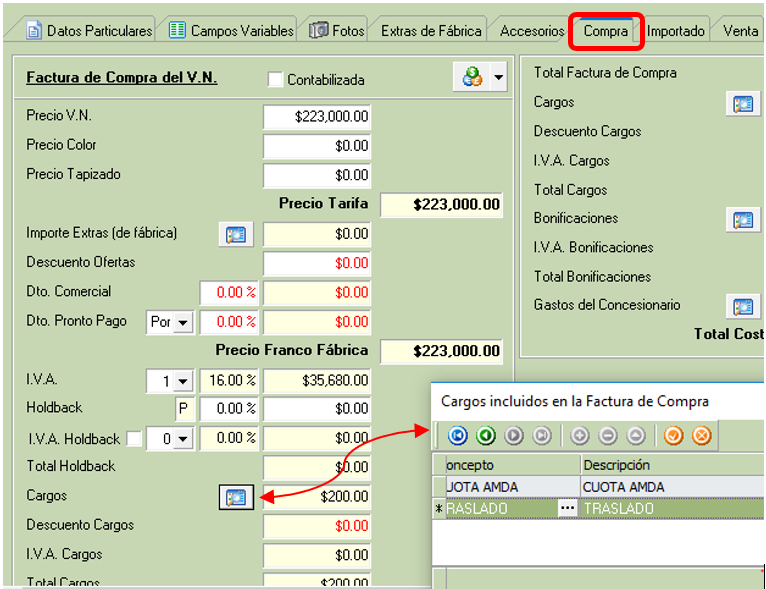Click the Bonificaciones detail icon

click(742, 219)
